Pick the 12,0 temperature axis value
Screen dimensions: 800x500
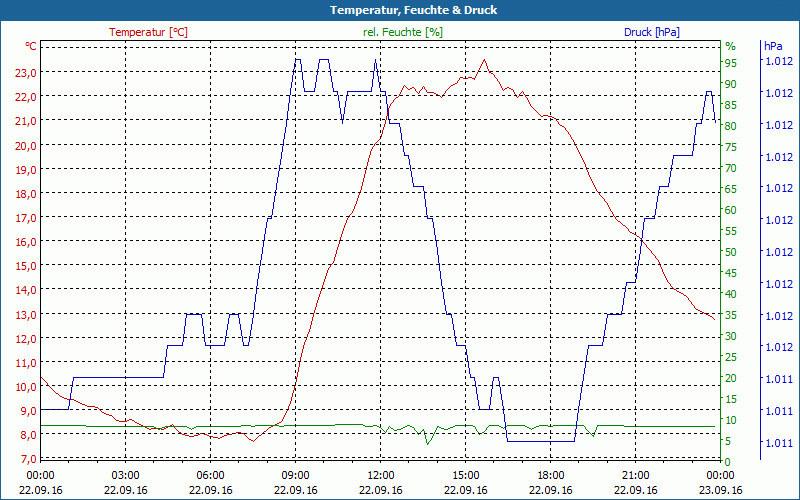tap(26, 339)
